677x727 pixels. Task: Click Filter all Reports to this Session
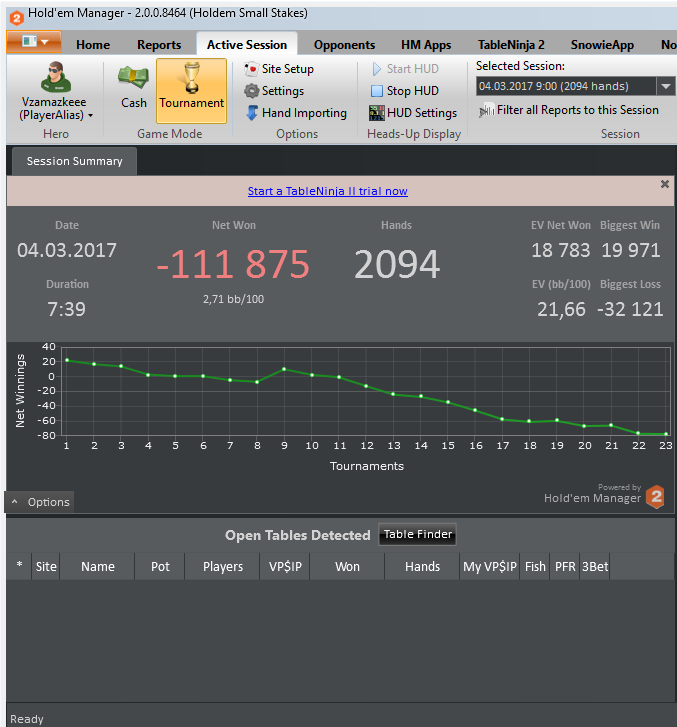coord(569,110)
